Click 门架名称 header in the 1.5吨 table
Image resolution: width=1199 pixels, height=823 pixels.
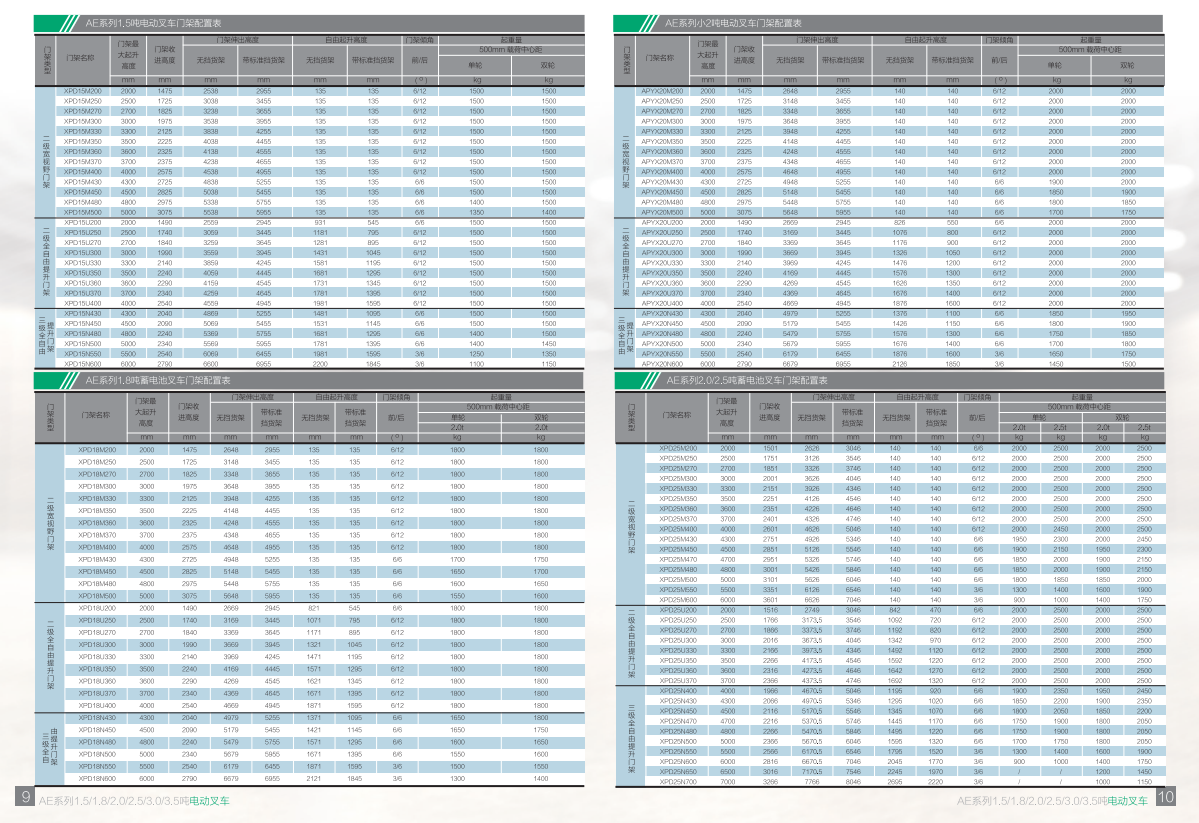[80, 58]
